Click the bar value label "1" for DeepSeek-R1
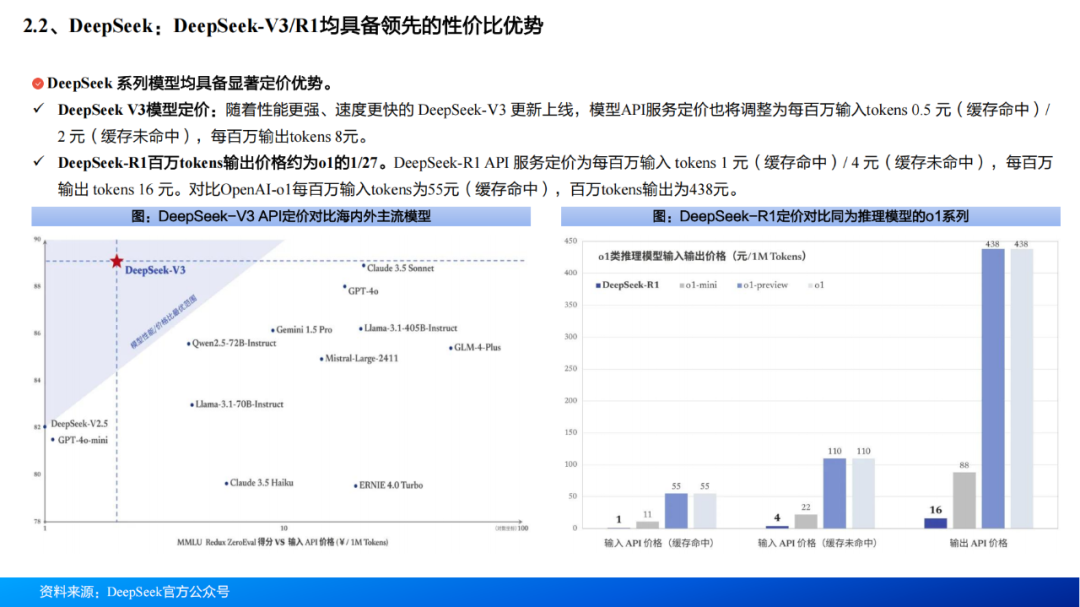The height and width of the screenshot is (607, 1080). (619, 519)
